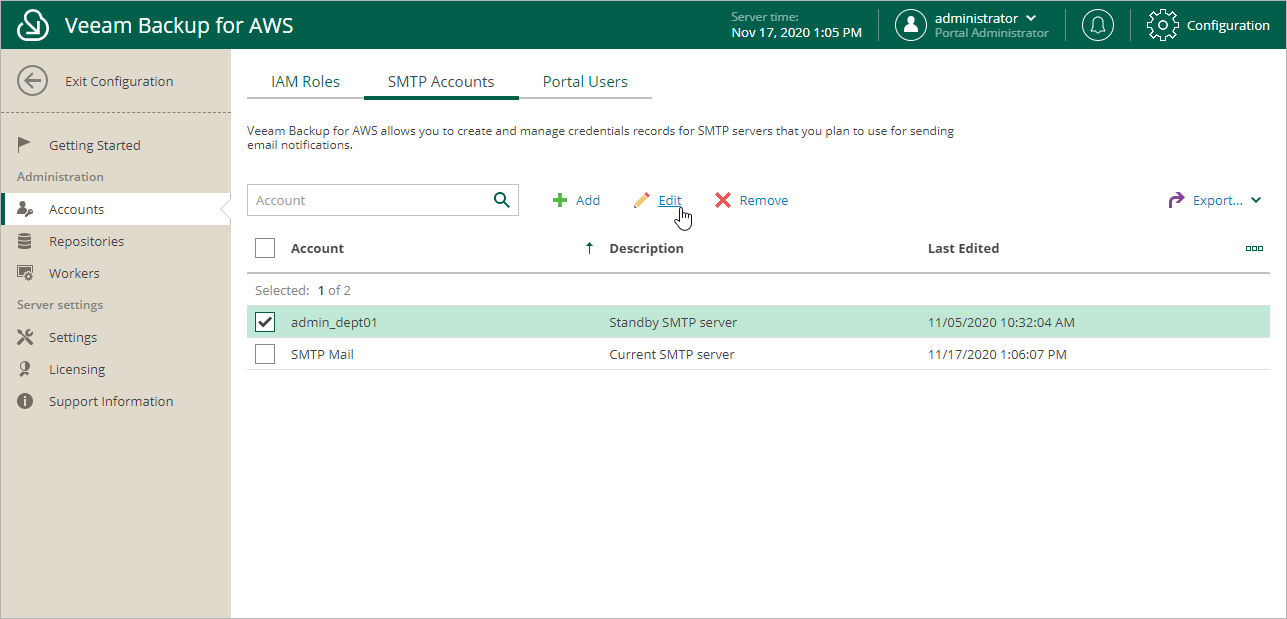Open the column settings selector
The height and width of the screenshot is (619, 1287).
click(1254, 247)
